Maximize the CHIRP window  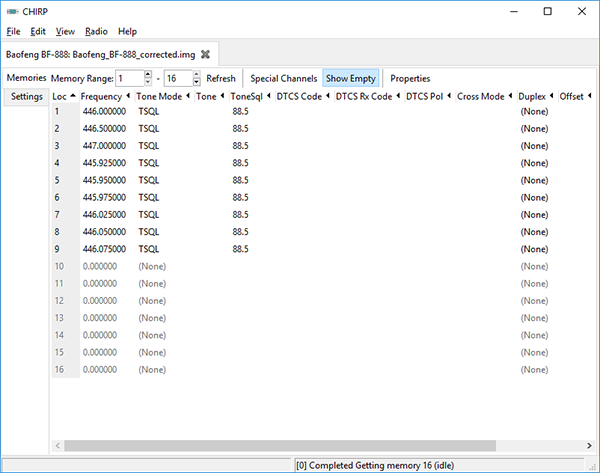coord(548,11)
